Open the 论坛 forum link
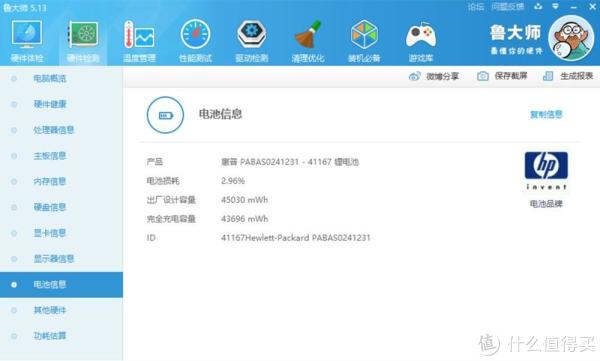 [x=476, y=7]
